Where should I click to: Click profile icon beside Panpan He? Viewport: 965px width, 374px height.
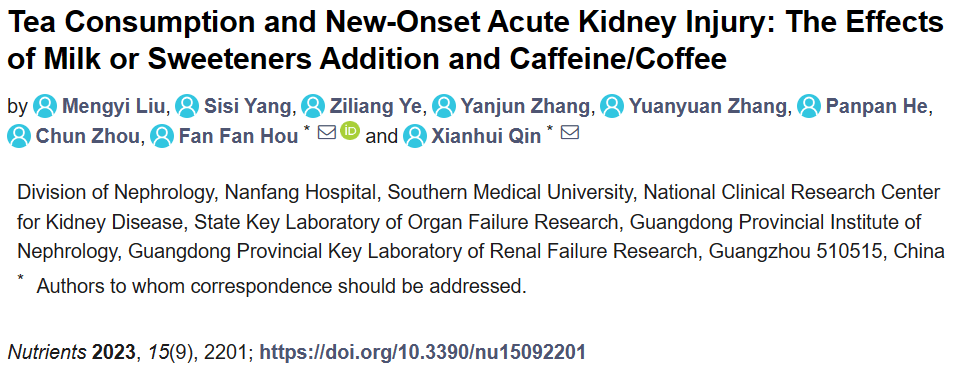809,106
